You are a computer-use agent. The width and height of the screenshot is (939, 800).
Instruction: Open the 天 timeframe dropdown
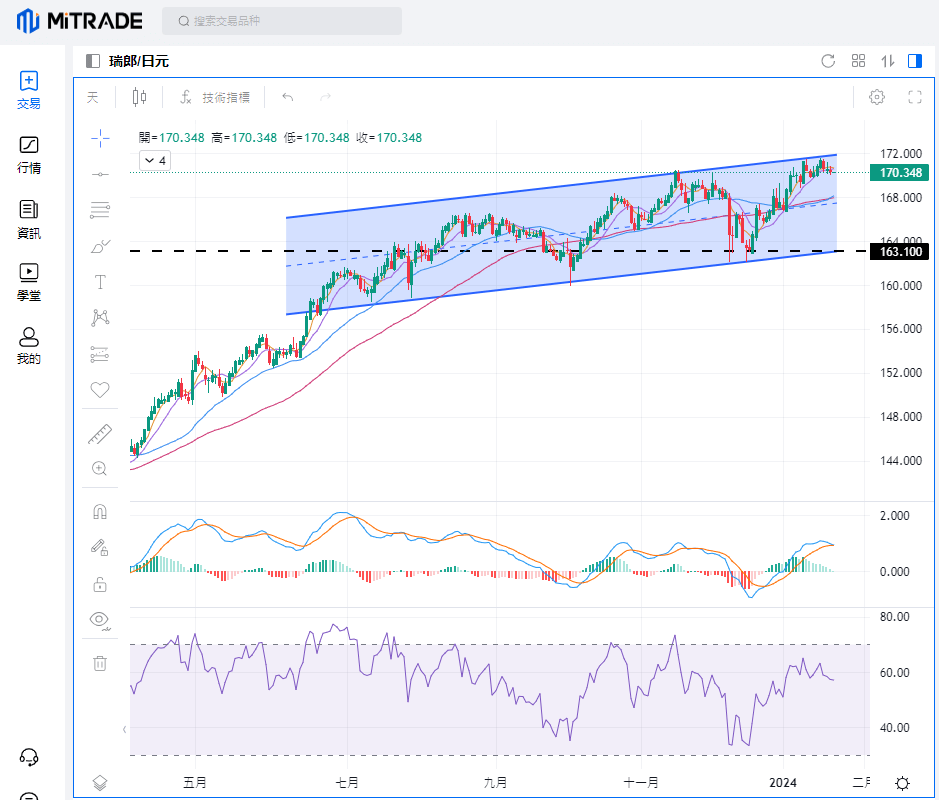coord(93,97)
